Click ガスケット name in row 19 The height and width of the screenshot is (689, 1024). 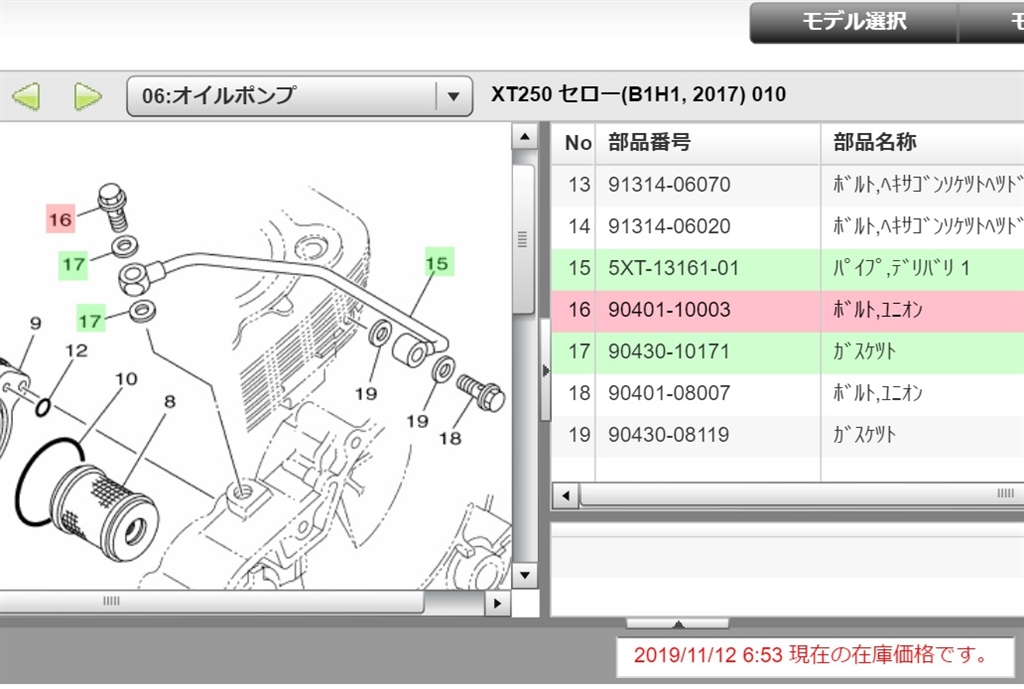coord(864,436)
